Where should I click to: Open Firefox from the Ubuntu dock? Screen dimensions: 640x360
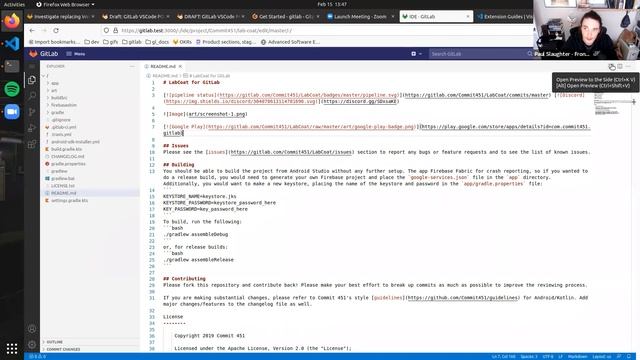click(12, 21)
